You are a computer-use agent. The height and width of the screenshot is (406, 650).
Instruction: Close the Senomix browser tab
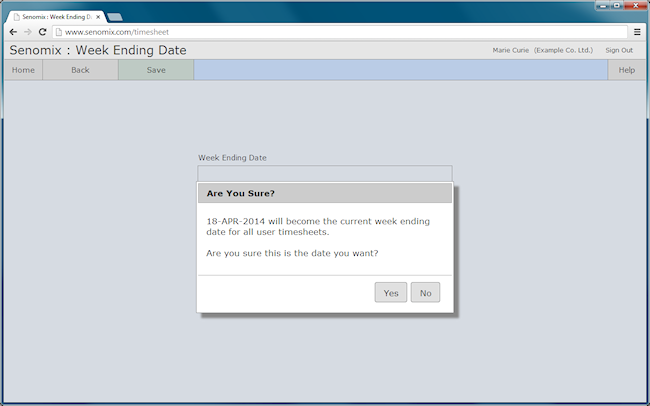pyautogui.click(x=98, y=17)
